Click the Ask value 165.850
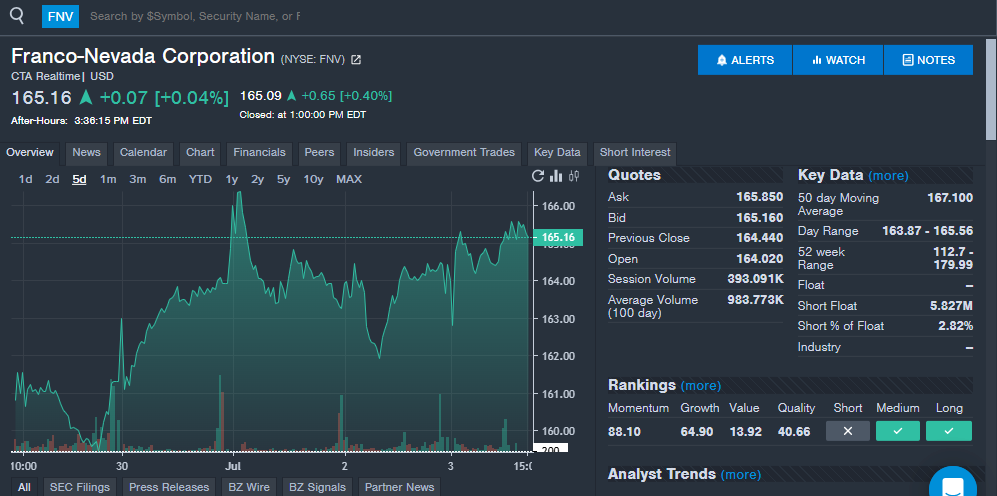The image size is (997, 496). click(x=759, y=197)
